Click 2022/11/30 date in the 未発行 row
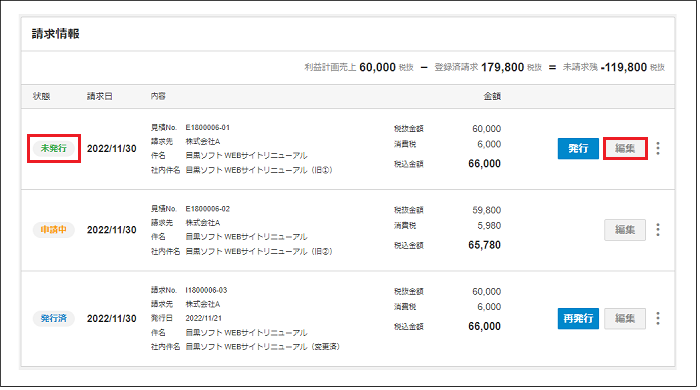 tap(112, 149)
